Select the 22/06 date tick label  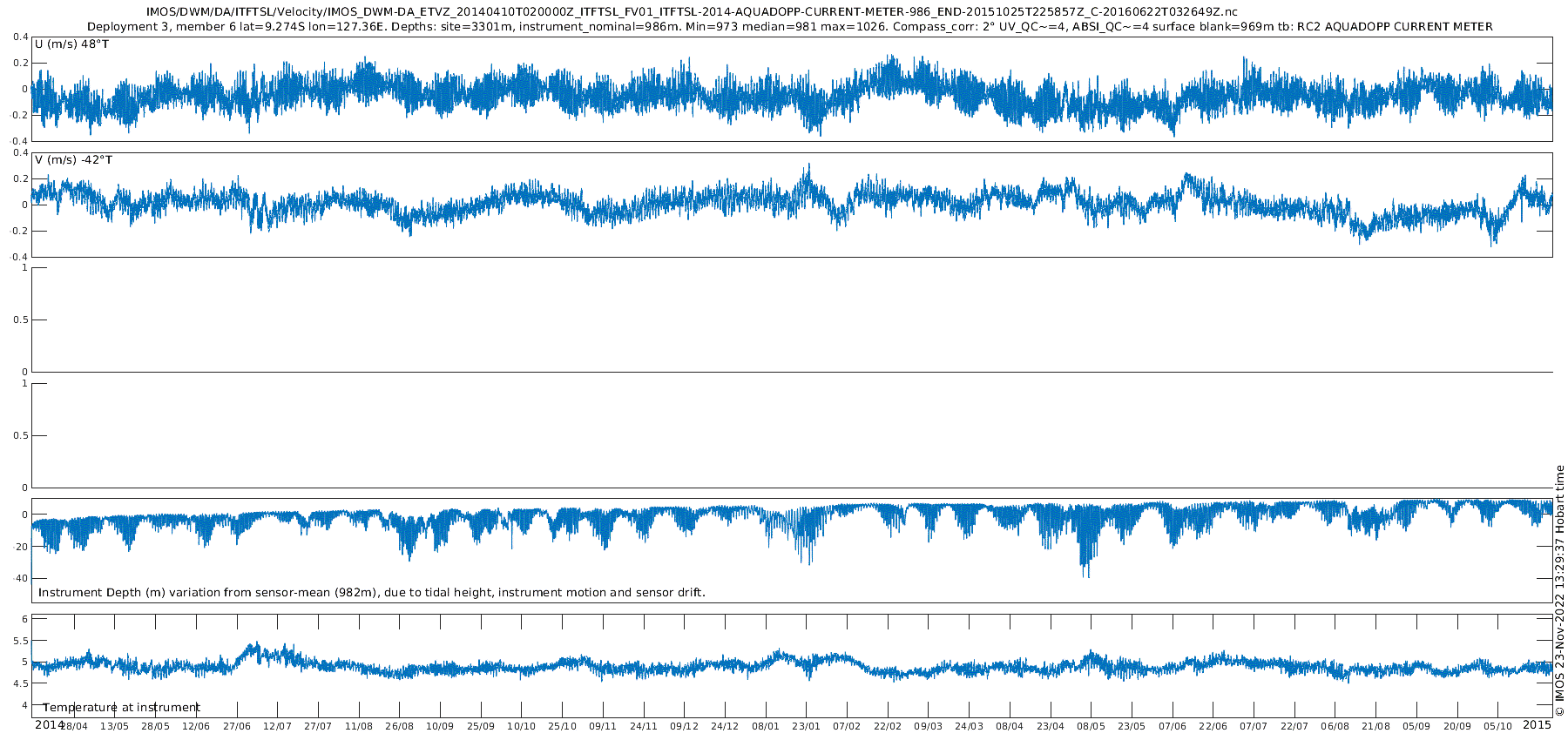(x=1213, y=727)
